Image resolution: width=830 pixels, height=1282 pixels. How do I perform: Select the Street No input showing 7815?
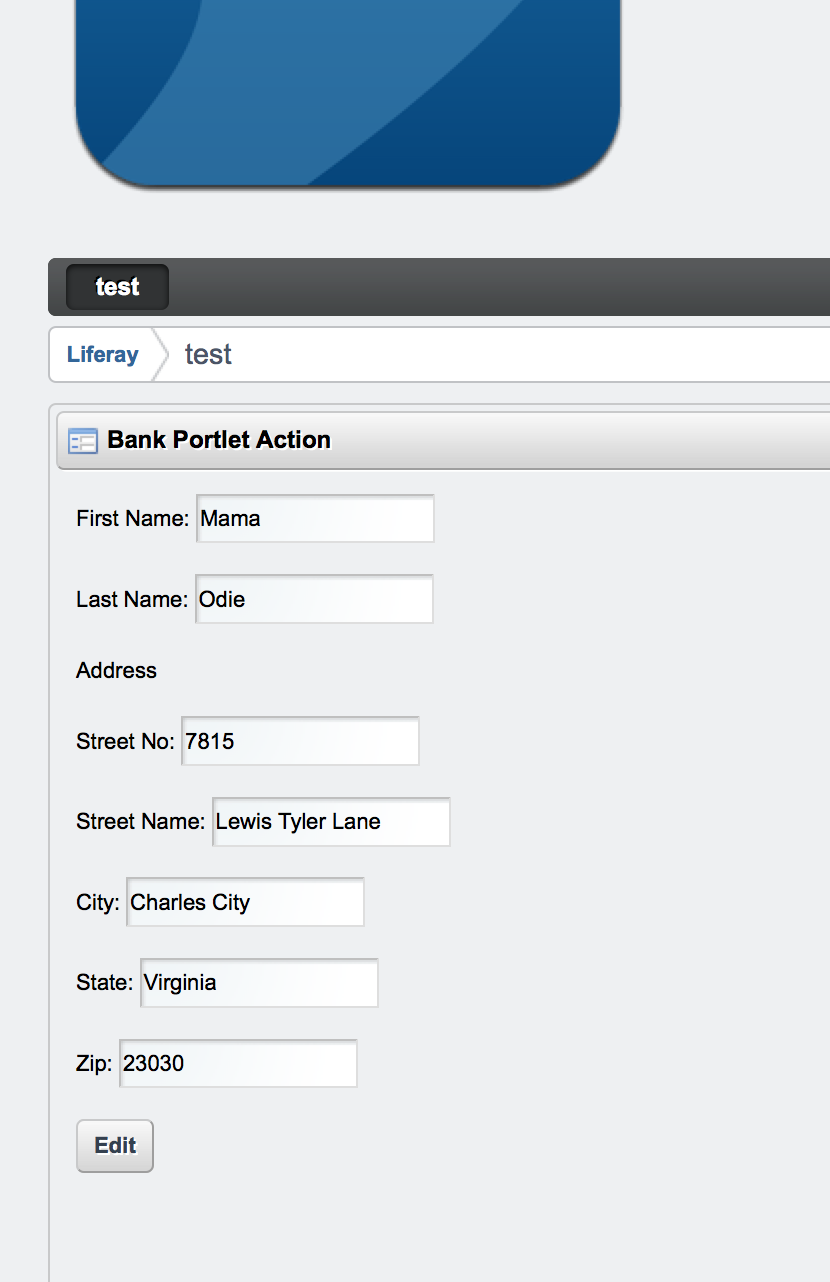[300, 741]
